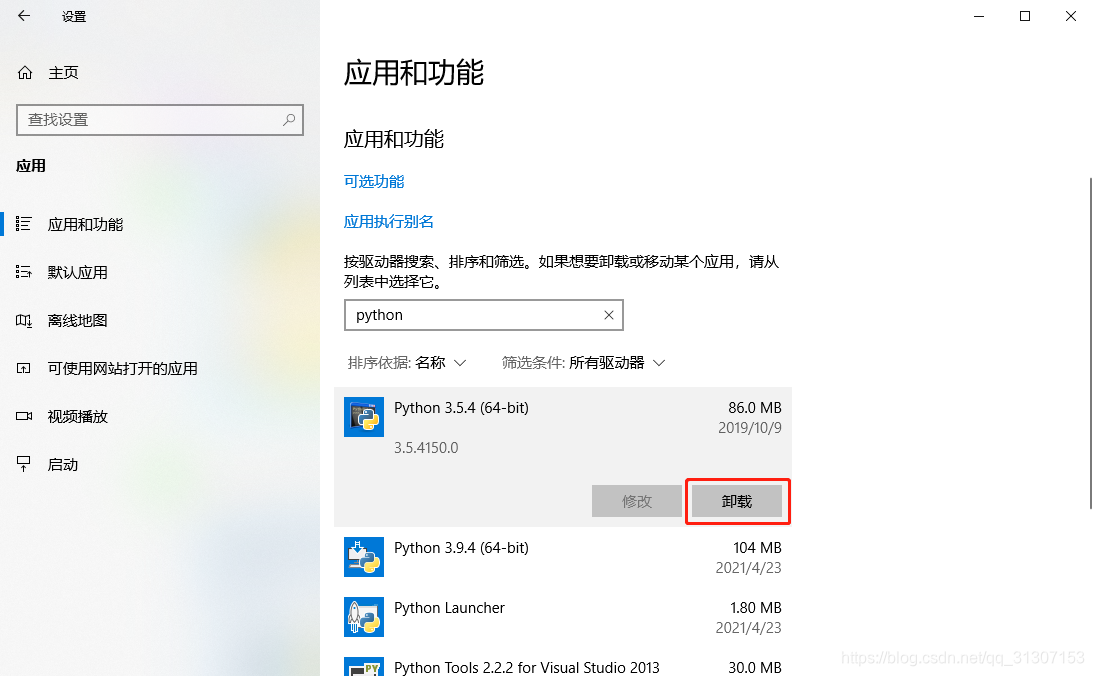Click the map icon beside 离线地图
The height and width of the screenshot is (676, 1094).
pos(24,320)
